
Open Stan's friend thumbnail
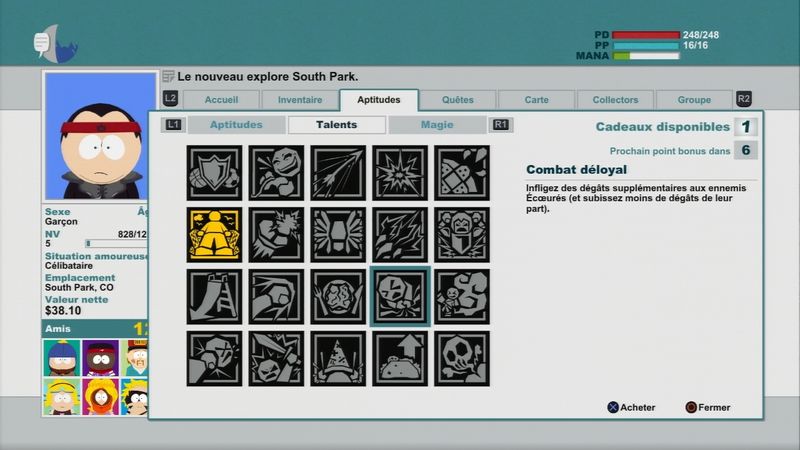(62, 358)
